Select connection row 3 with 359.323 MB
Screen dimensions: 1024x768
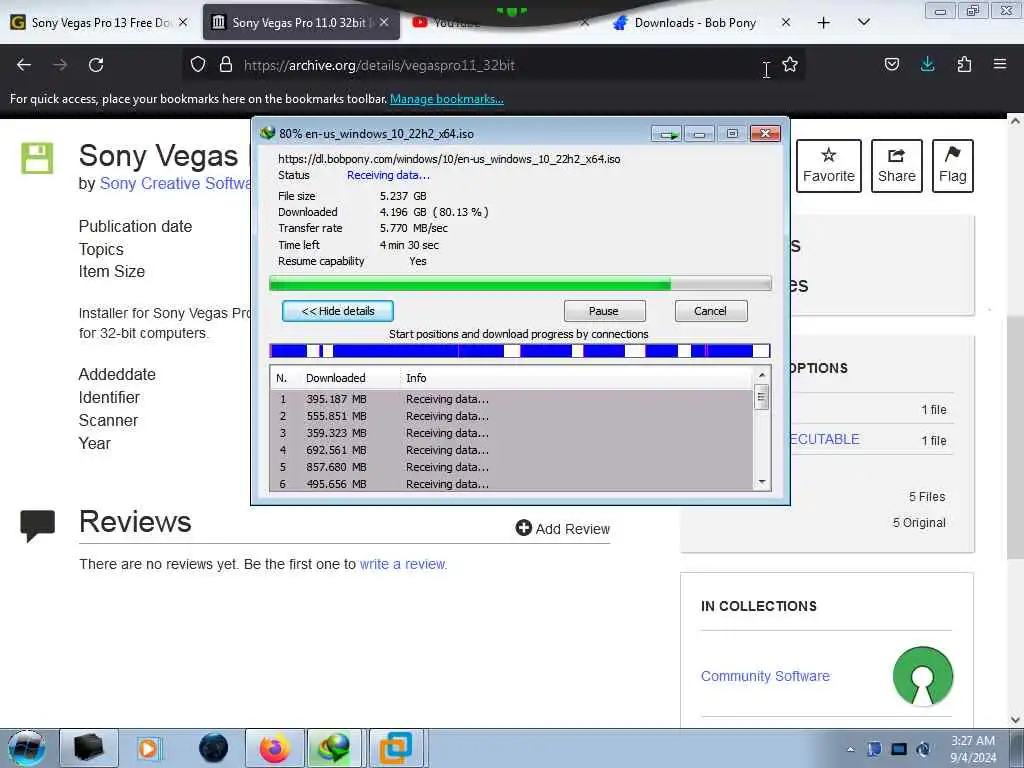[511, 433]
